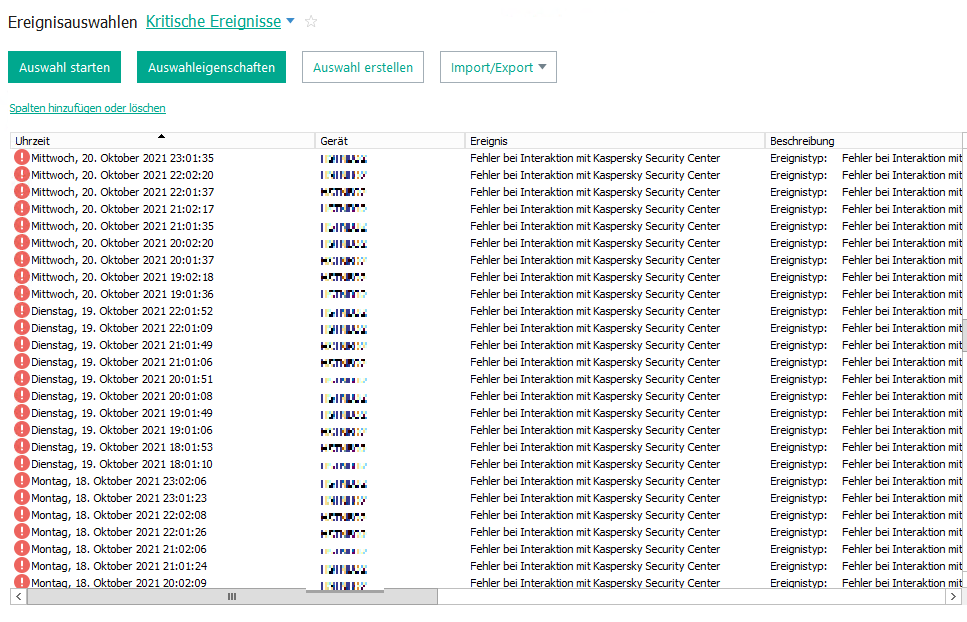The image size is (967, 622).
Task: Click the favorite star icon beside Kritische Ereignisse
Action: tap(311, 21)
